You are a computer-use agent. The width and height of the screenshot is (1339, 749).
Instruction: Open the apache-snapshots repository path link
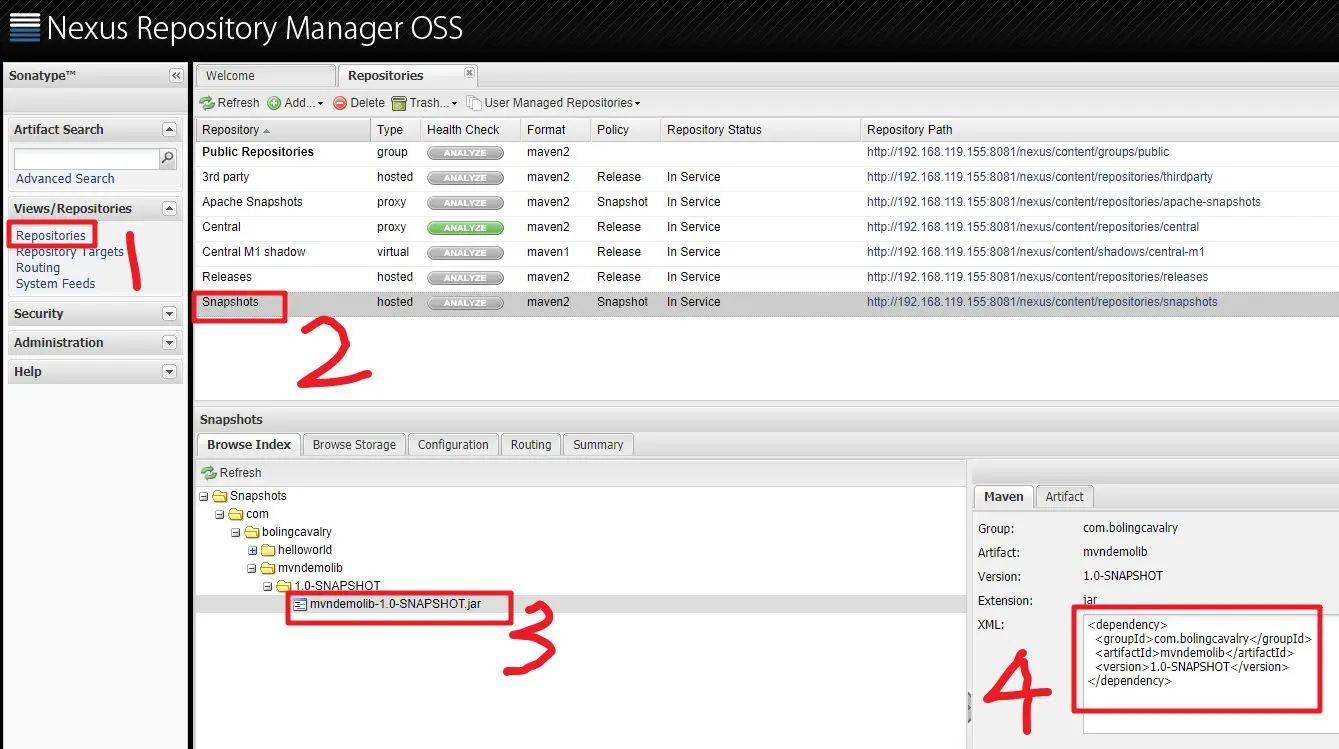point(1064,202)
